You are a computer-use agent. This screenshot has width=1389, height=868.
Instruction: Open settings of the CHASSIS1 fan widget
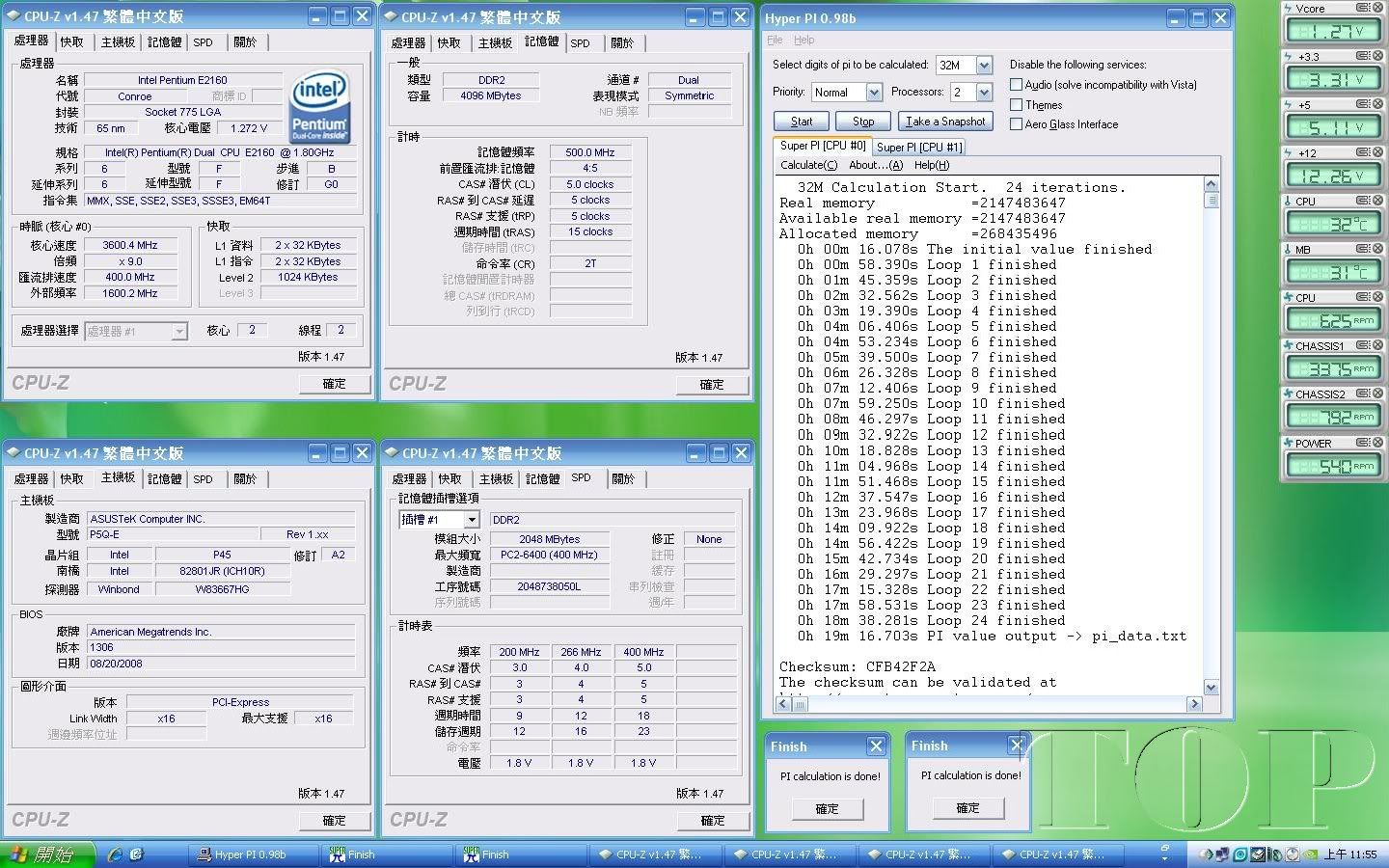1363,345
